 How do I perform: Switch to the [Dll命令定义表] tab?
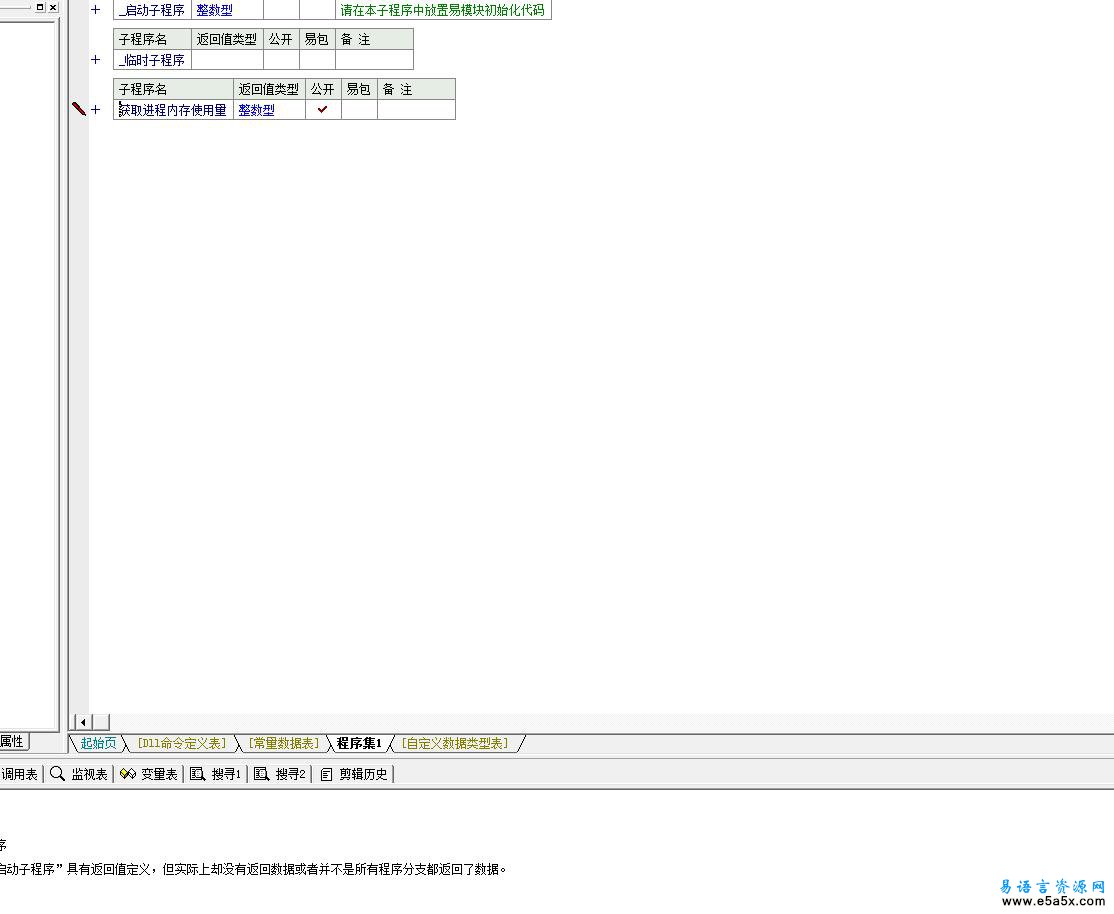(182, 743)
